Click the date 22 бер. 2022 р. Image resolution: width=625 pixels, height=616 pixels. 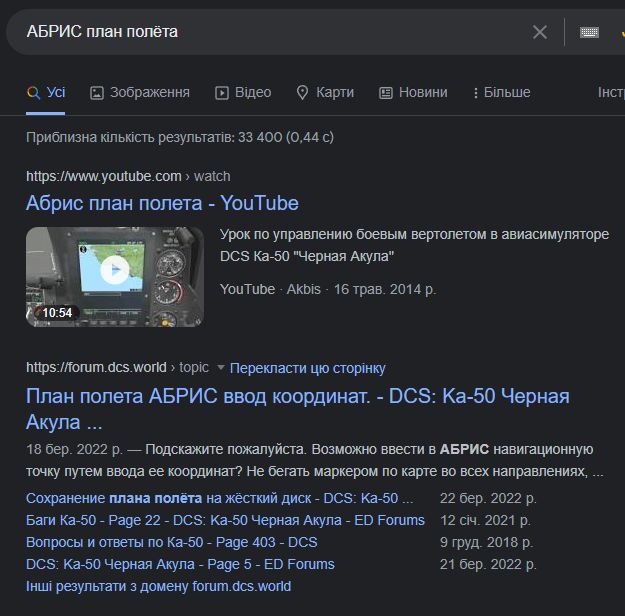point(488,498)
